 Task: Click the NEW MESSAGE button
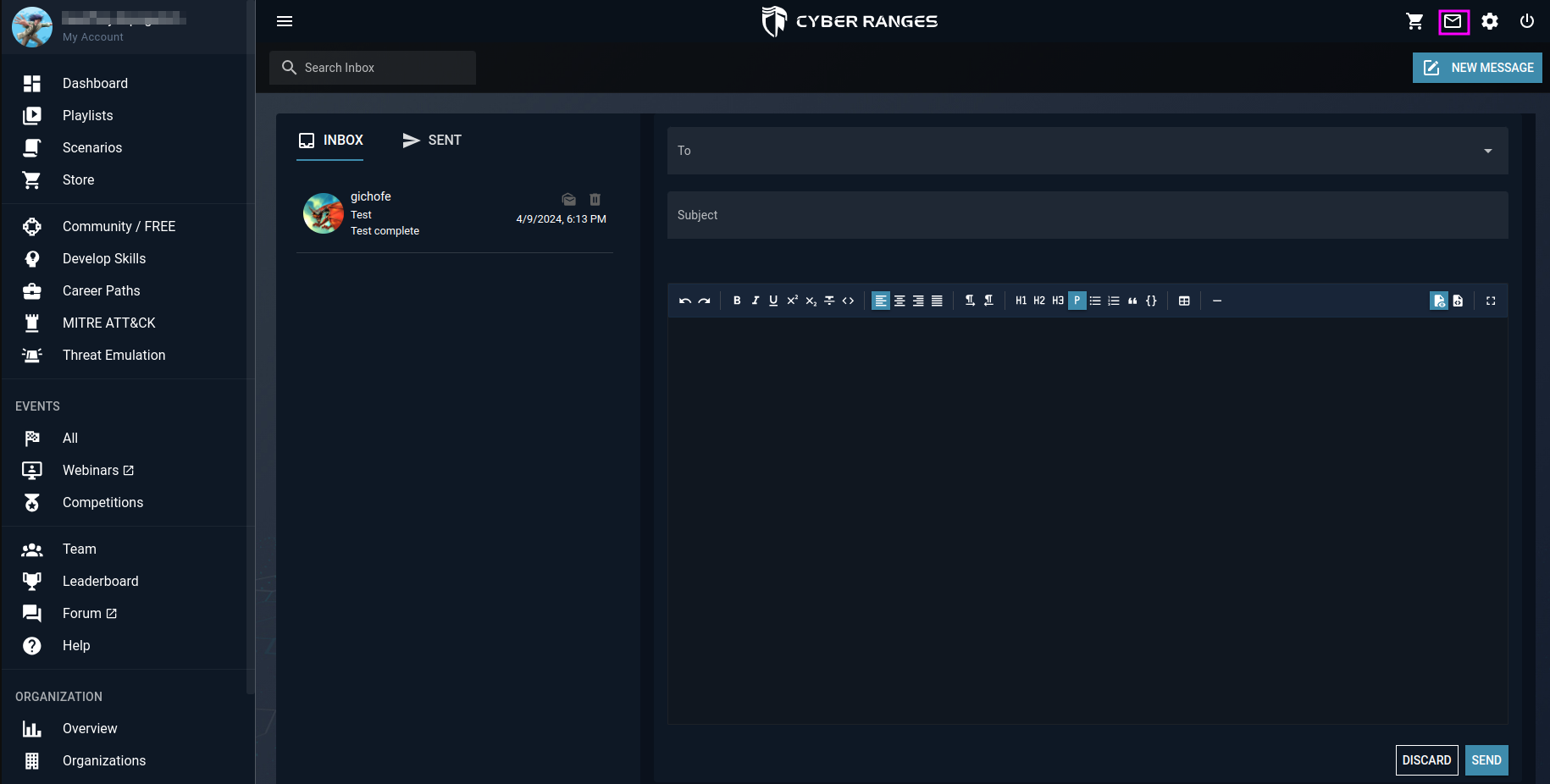point(1477,68)
